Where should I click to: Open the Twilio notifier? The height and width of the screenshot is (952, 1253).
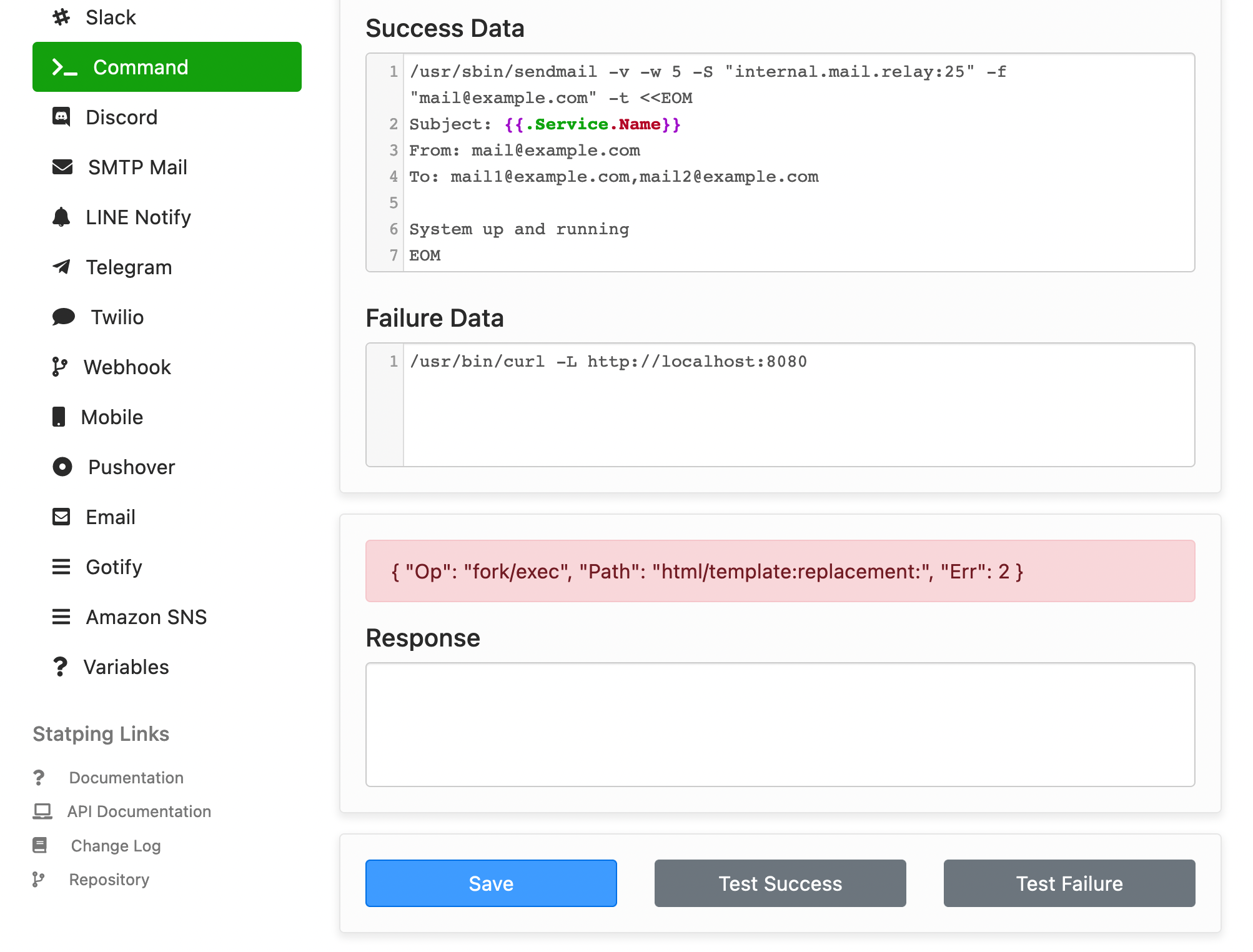coord(167,317)
